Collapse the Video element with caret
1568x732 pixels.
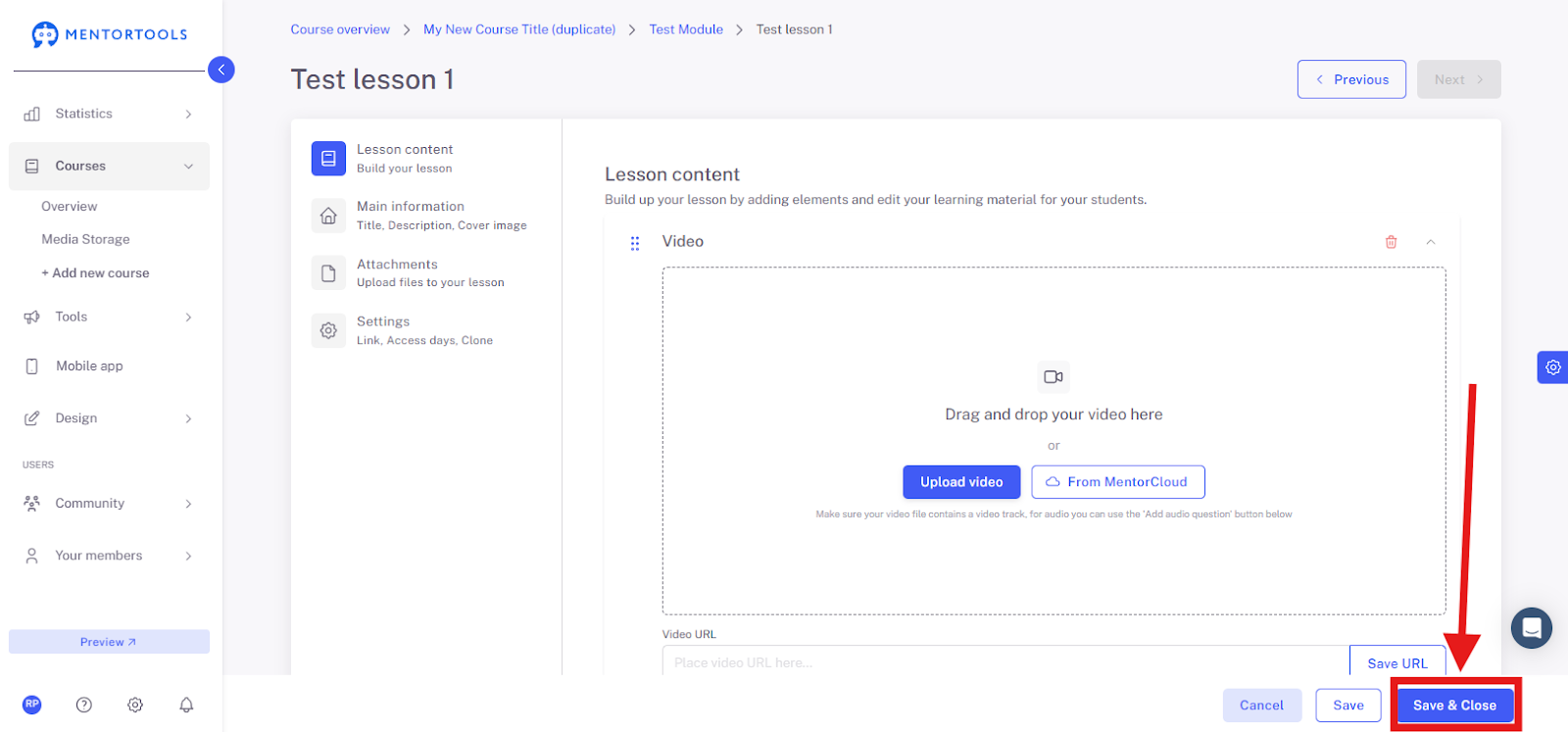[x=1431, y=242]
